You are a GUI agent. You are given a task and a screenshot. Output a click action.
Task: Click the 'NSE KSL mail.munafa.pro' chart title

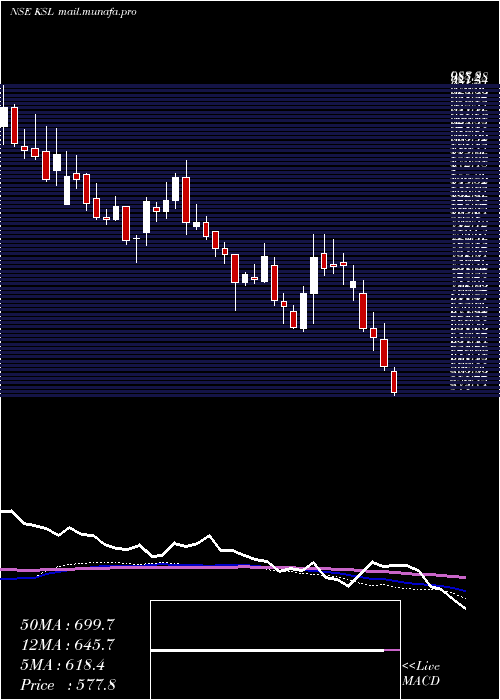pyautogui.click(x=73, y=12)
